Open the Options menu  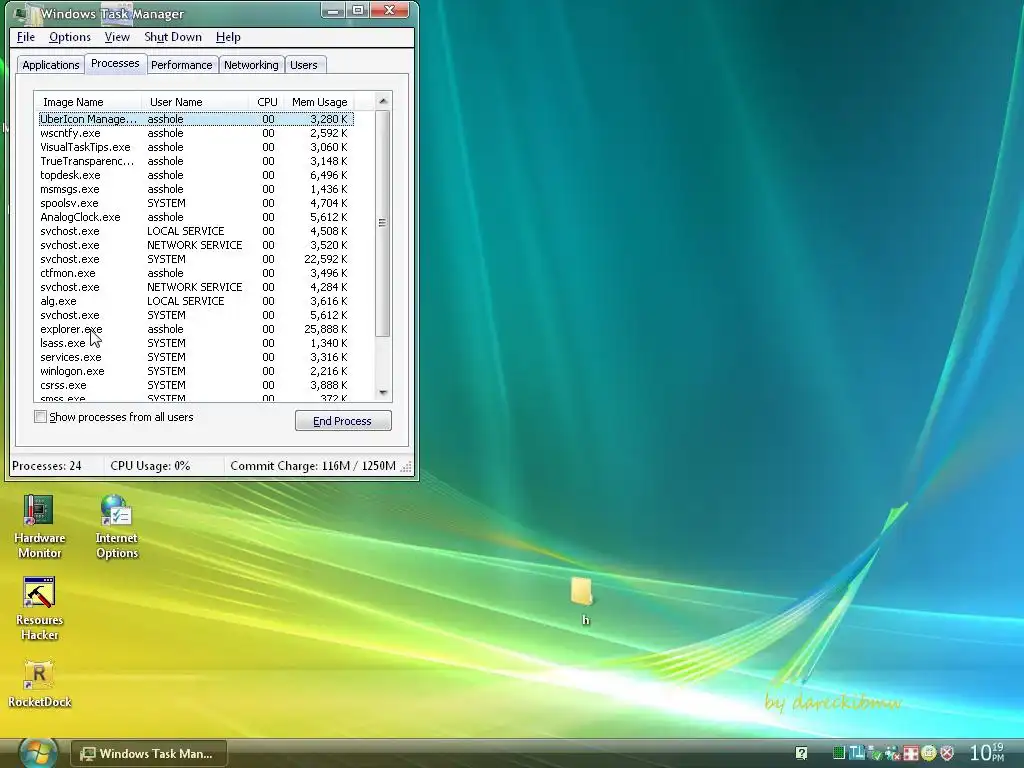coord(70,37)
